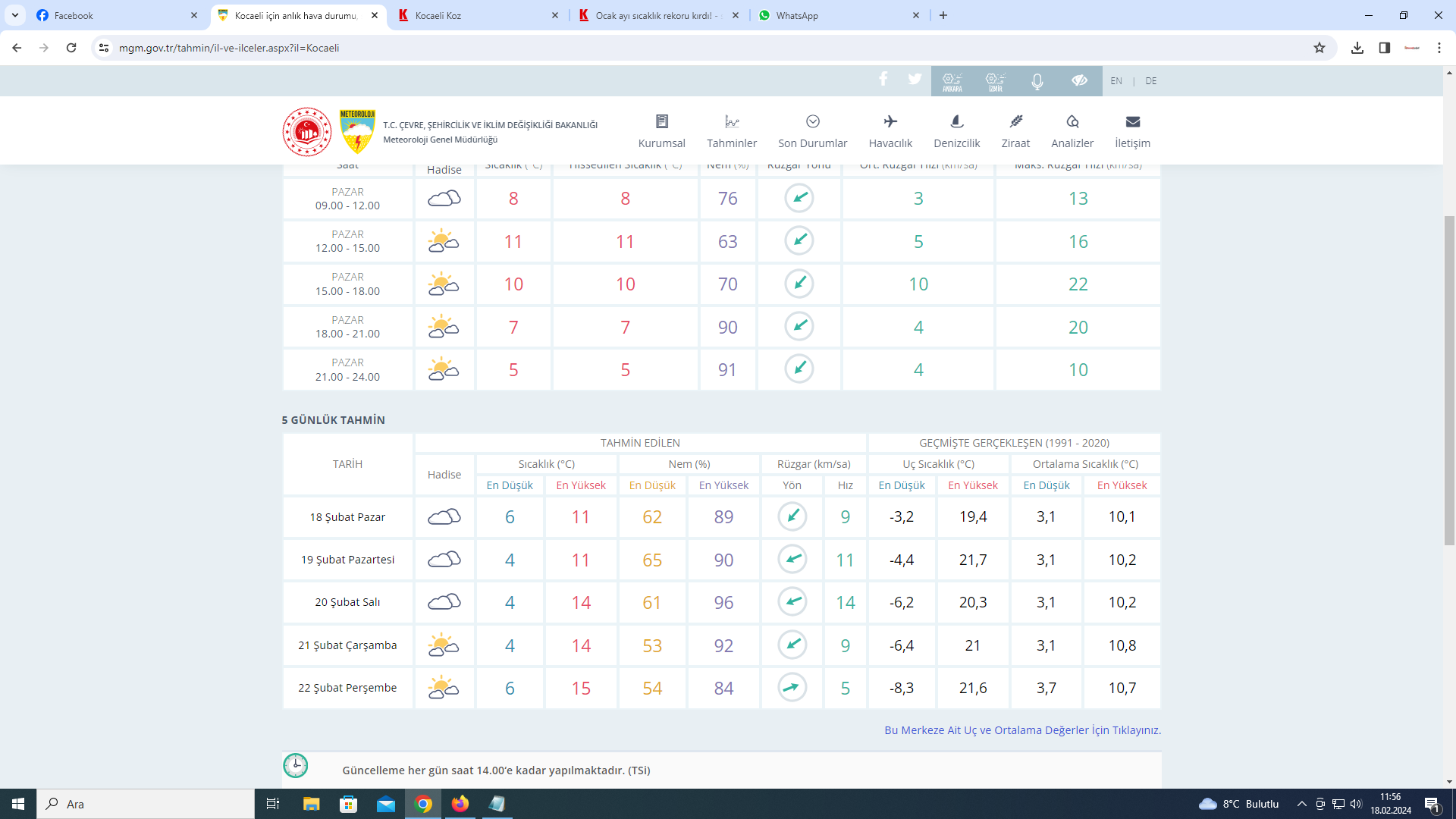Open the Chrome tab search chevron
Screen dimensions: 1456x819
(x=15, y=15)
